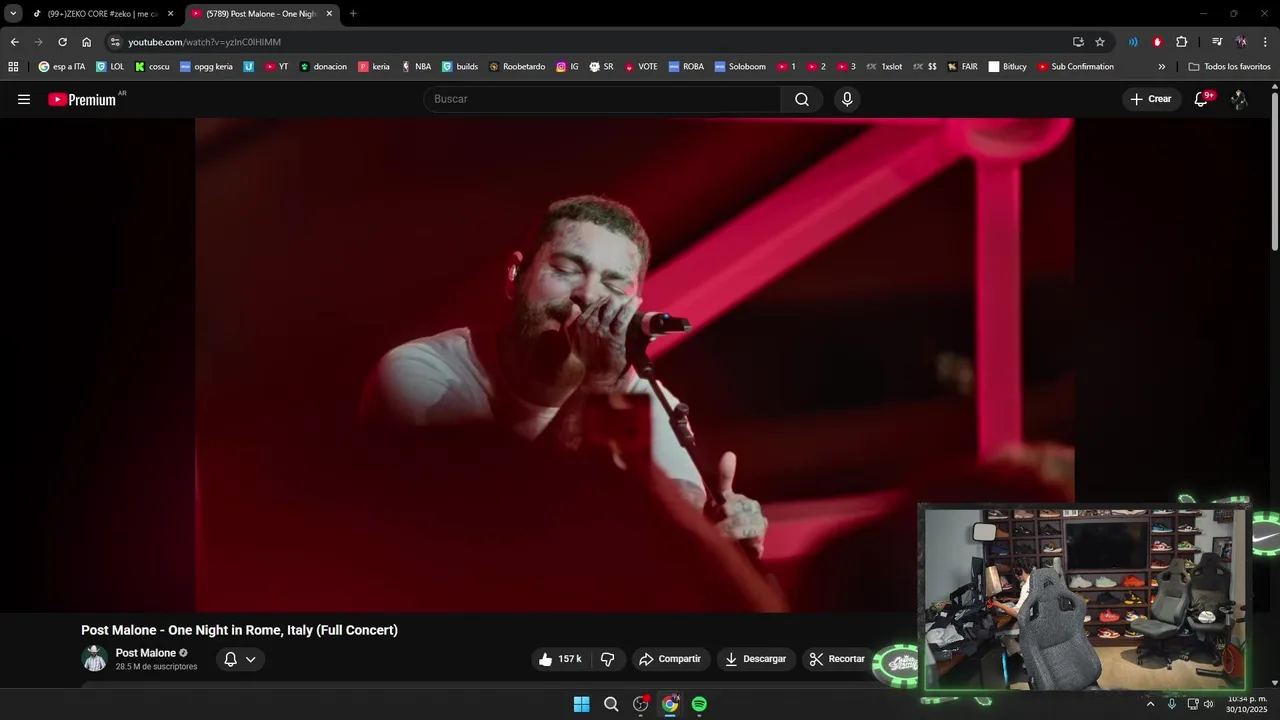The height and width of the screenshot is (720, 1280).
Task: Open the coscu bookmark
Action: (x=152, y=67)
